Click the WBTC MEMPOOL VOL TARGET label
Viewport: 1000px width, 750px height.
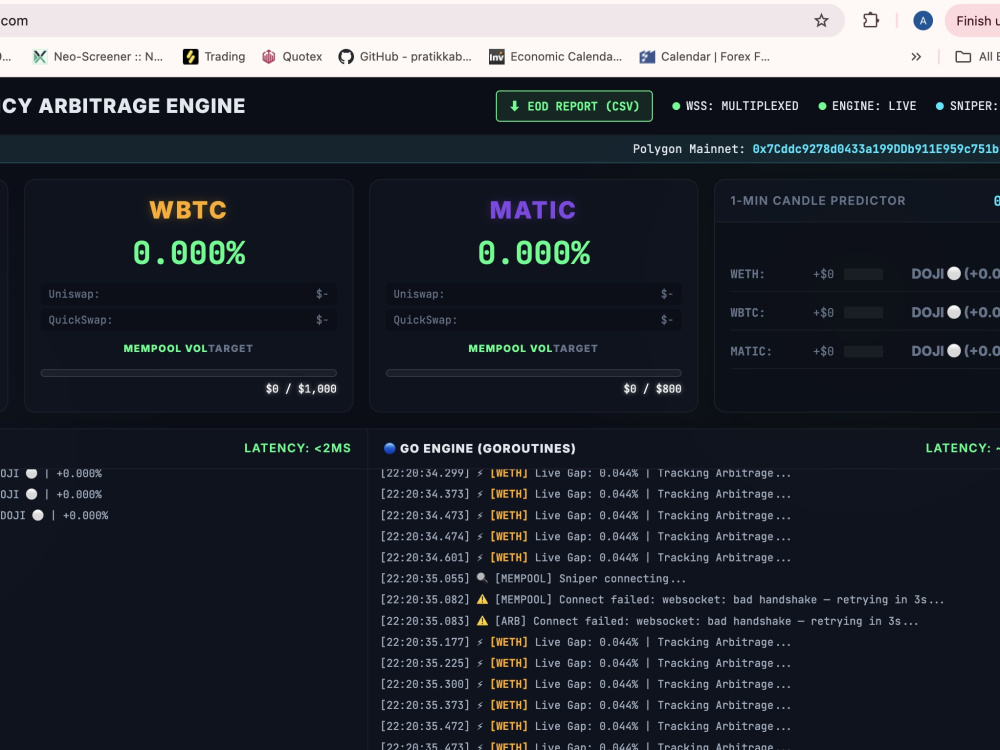tap(188, 348)
